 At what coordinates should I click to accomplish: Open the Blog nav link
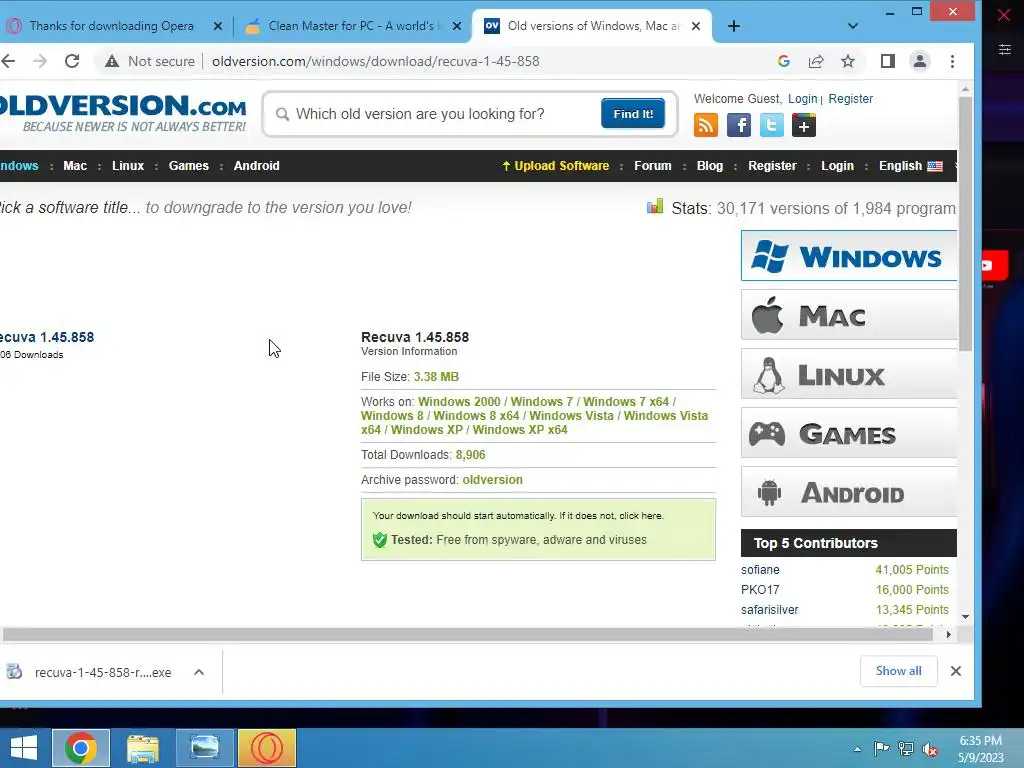pos(710,166)
